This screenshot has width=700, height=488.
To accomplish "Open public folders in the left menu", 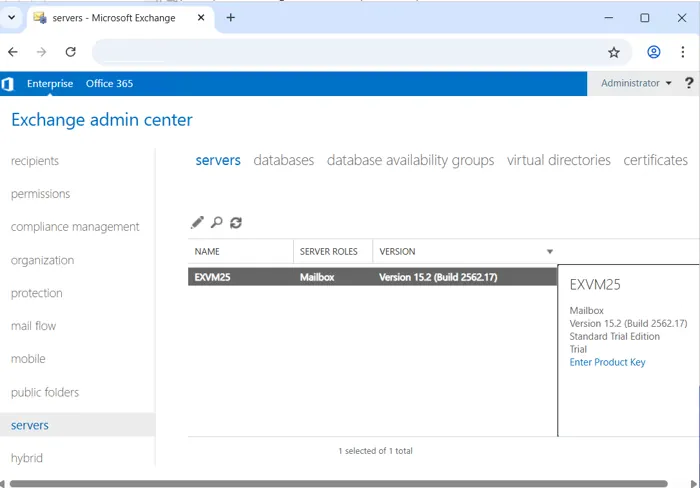I will (x=45, y=392).
